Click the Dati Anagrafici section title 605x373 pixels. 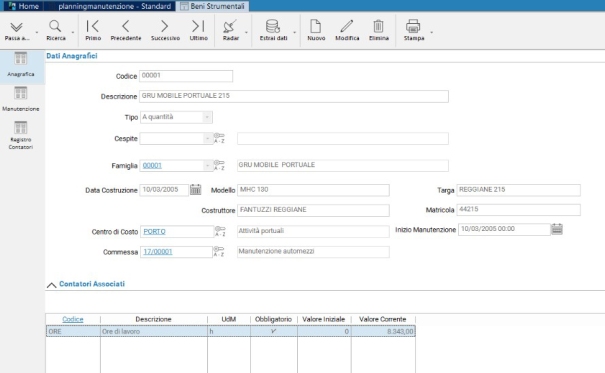click(x=72, y=56)
